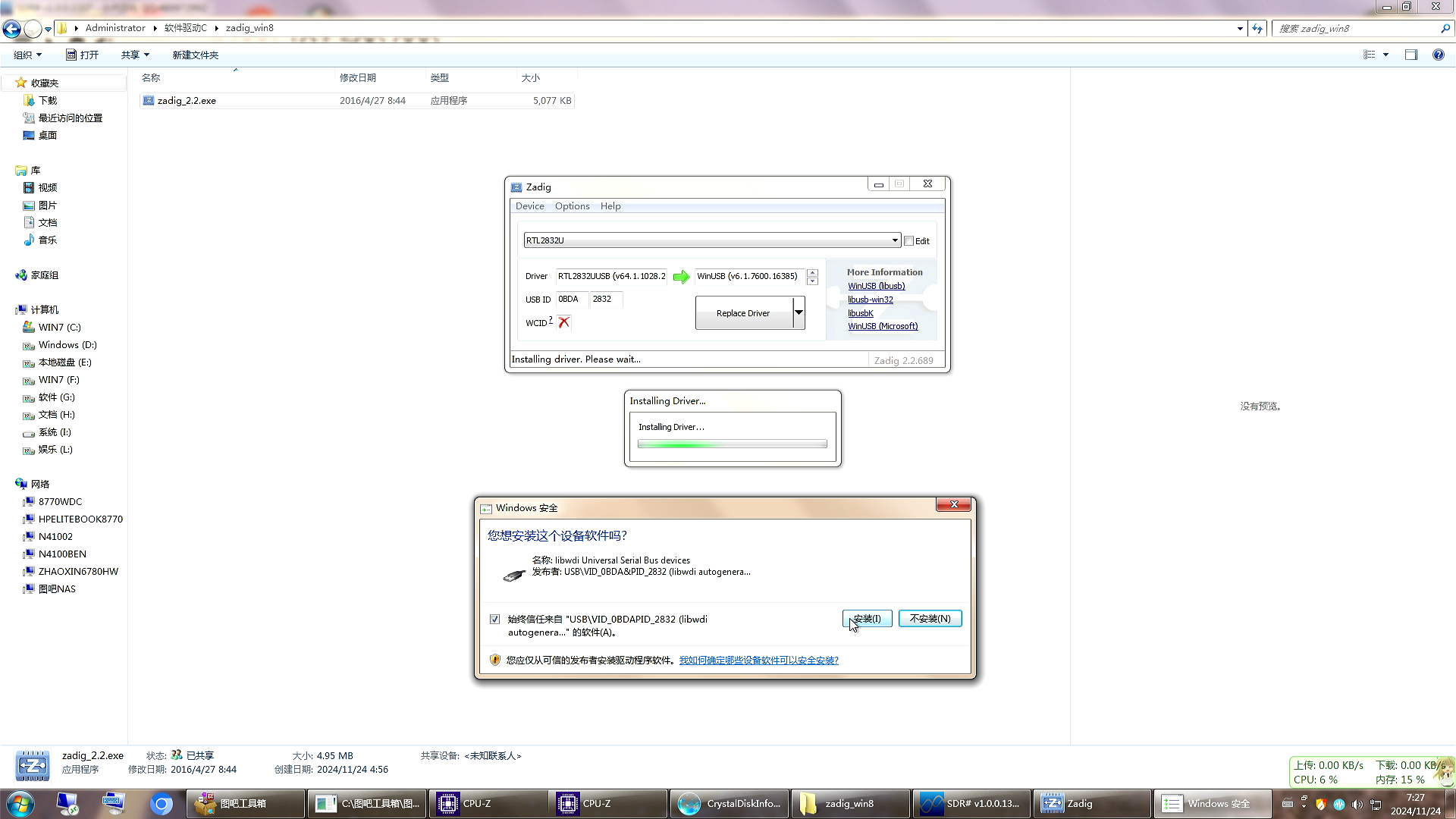1456x819 pixels.
Task: Click the 安装(I) install button
Action: click(x=867, y=619)
